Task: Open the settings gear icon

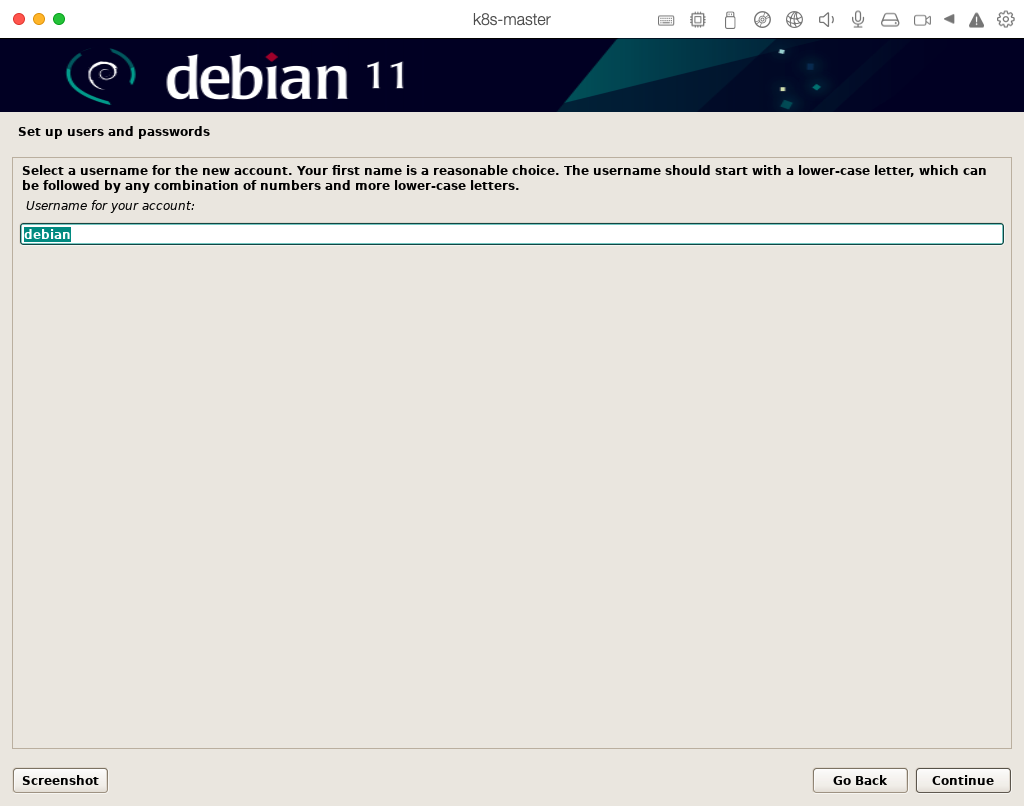Action: click(1006, 20)
